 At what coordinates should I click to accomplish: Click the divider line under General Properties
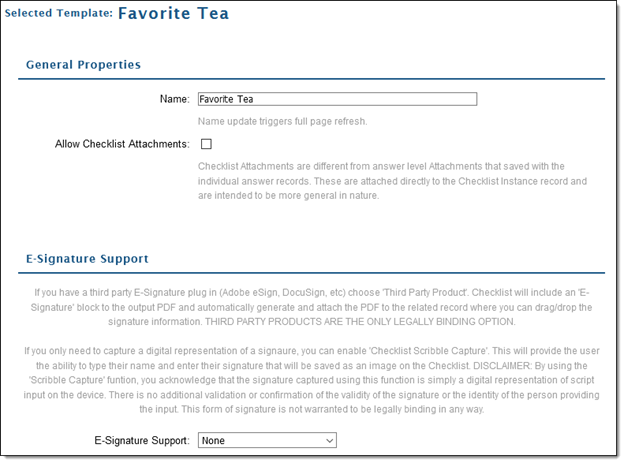(x=312, y=79)
